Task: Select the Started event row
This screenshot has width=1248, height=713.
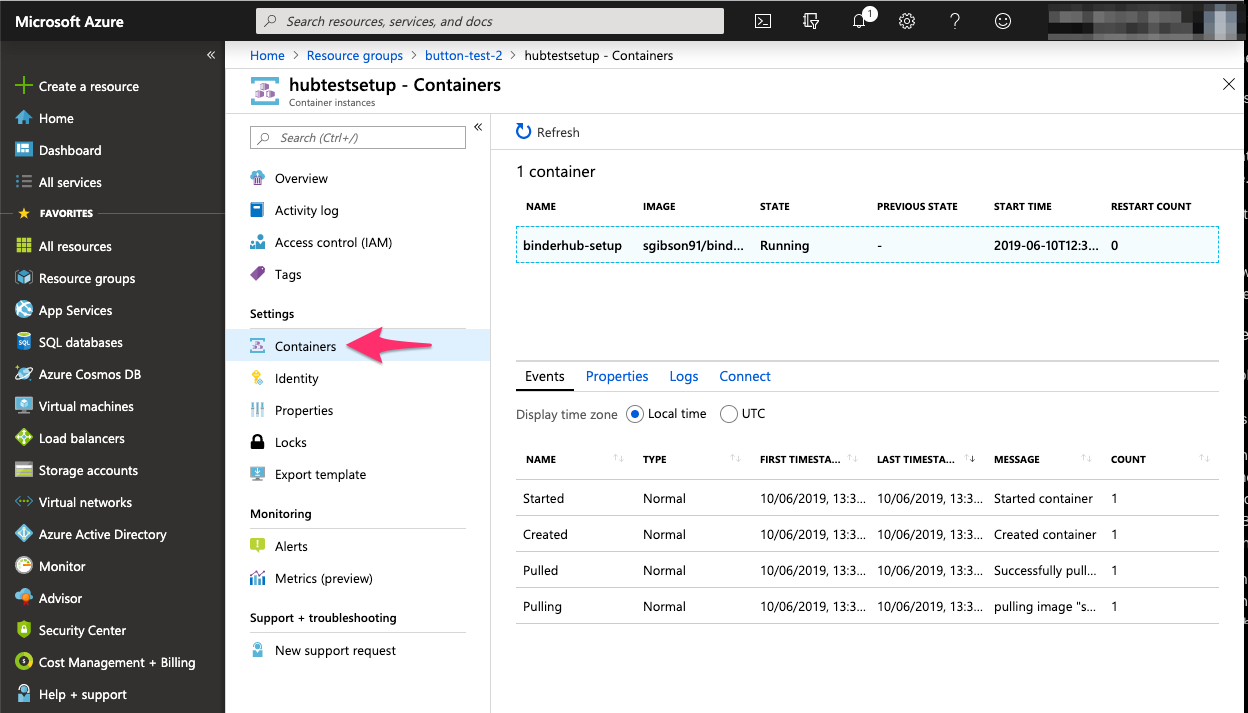Action: (867, 498)
